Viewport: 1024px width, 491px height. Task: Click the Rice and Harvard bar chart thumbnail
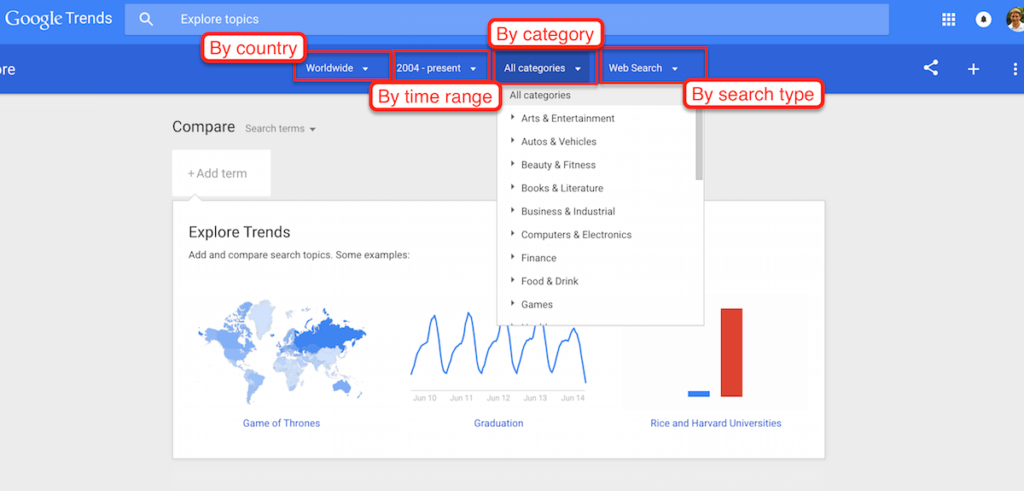[715, 353]
